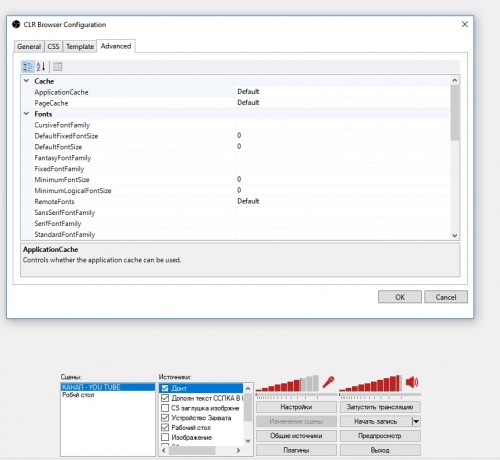
Task: Uncheck the Рабочий стол source
Action: point(165,427)
